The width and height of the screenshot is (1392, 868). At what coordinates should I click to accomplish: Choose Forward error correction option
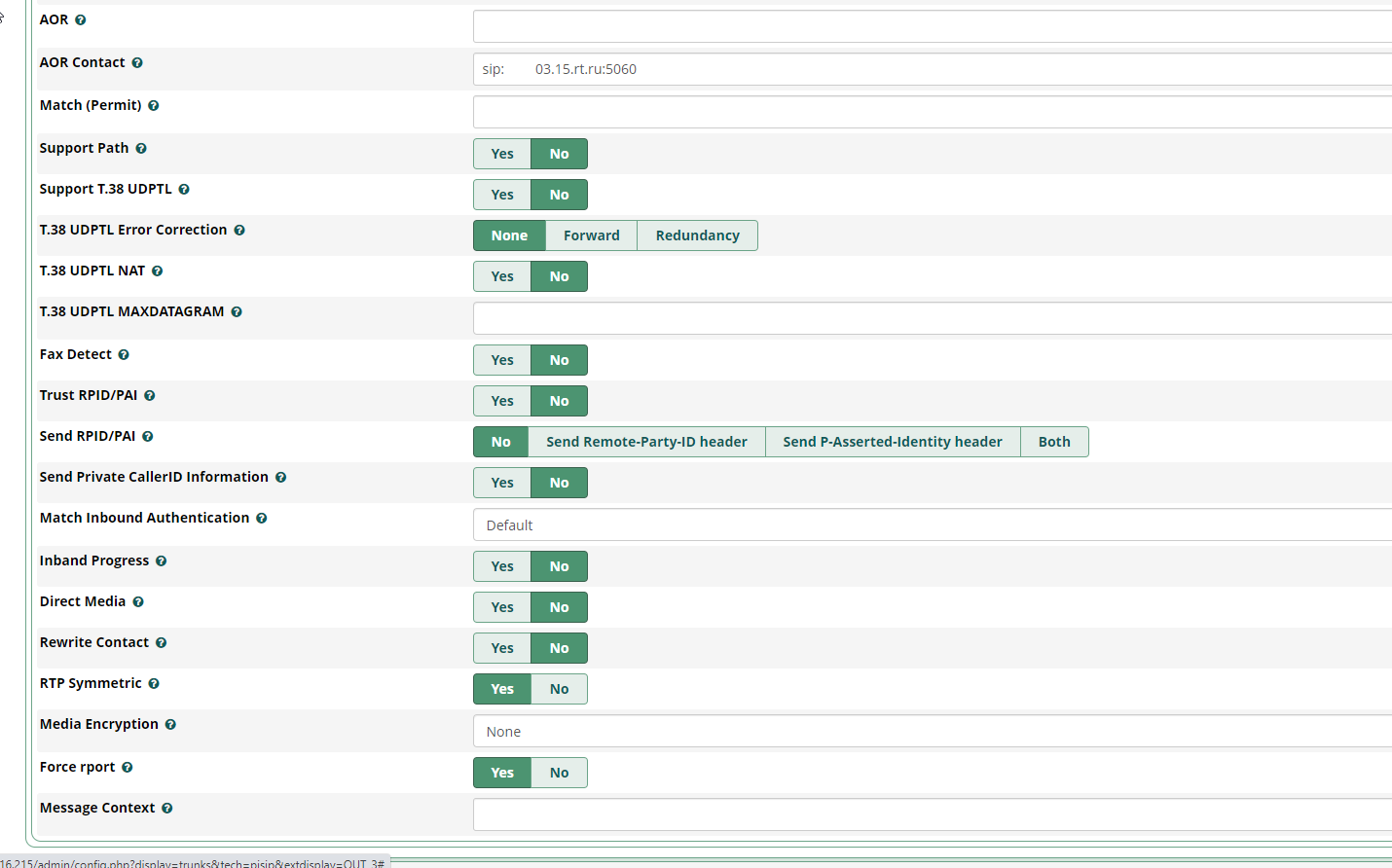[591, 235]
